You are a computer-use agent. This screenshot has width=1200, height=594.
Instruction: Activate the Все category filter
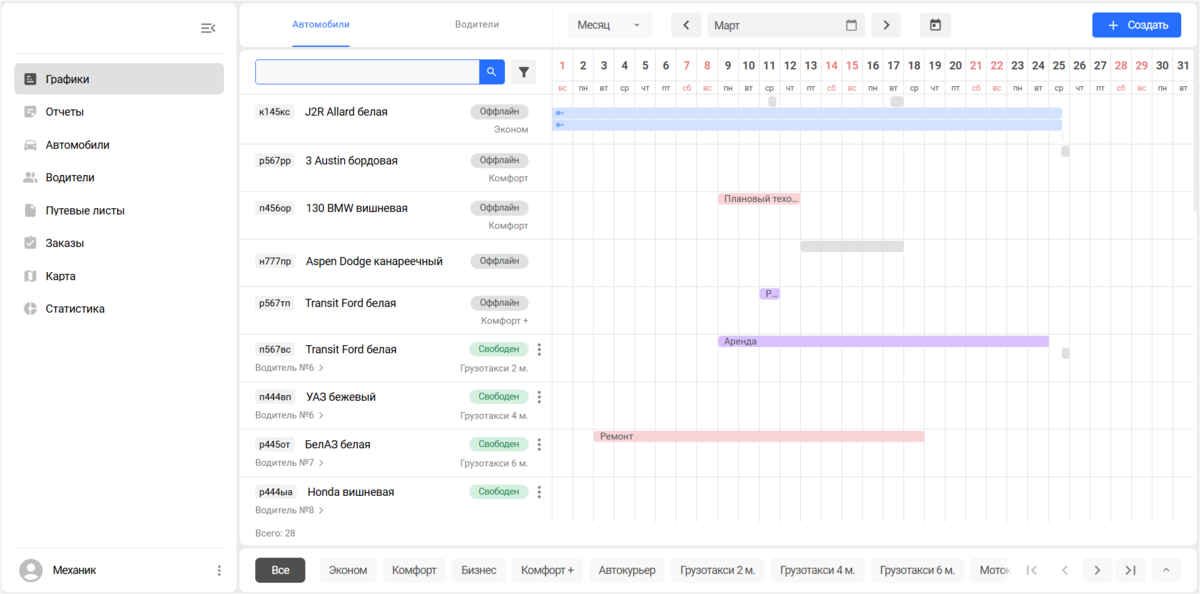(x=280, y=571)
